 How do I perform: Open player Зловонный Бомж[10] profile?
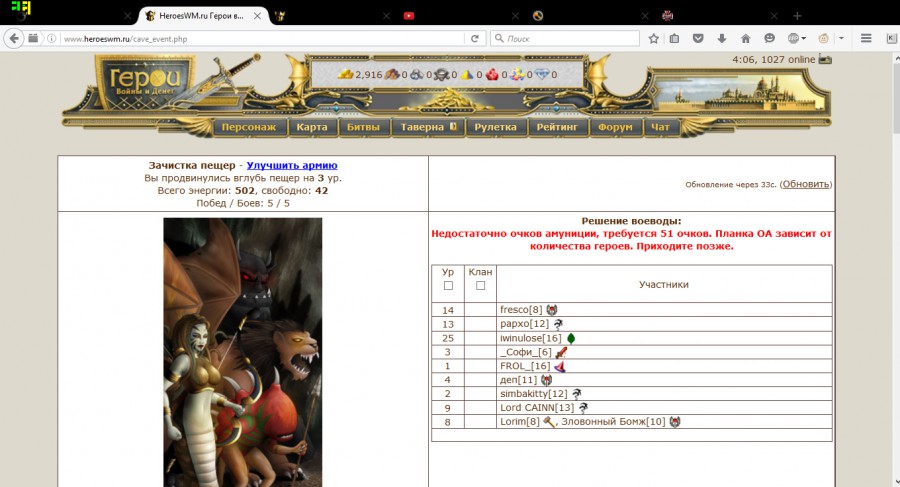click(613, 422)
